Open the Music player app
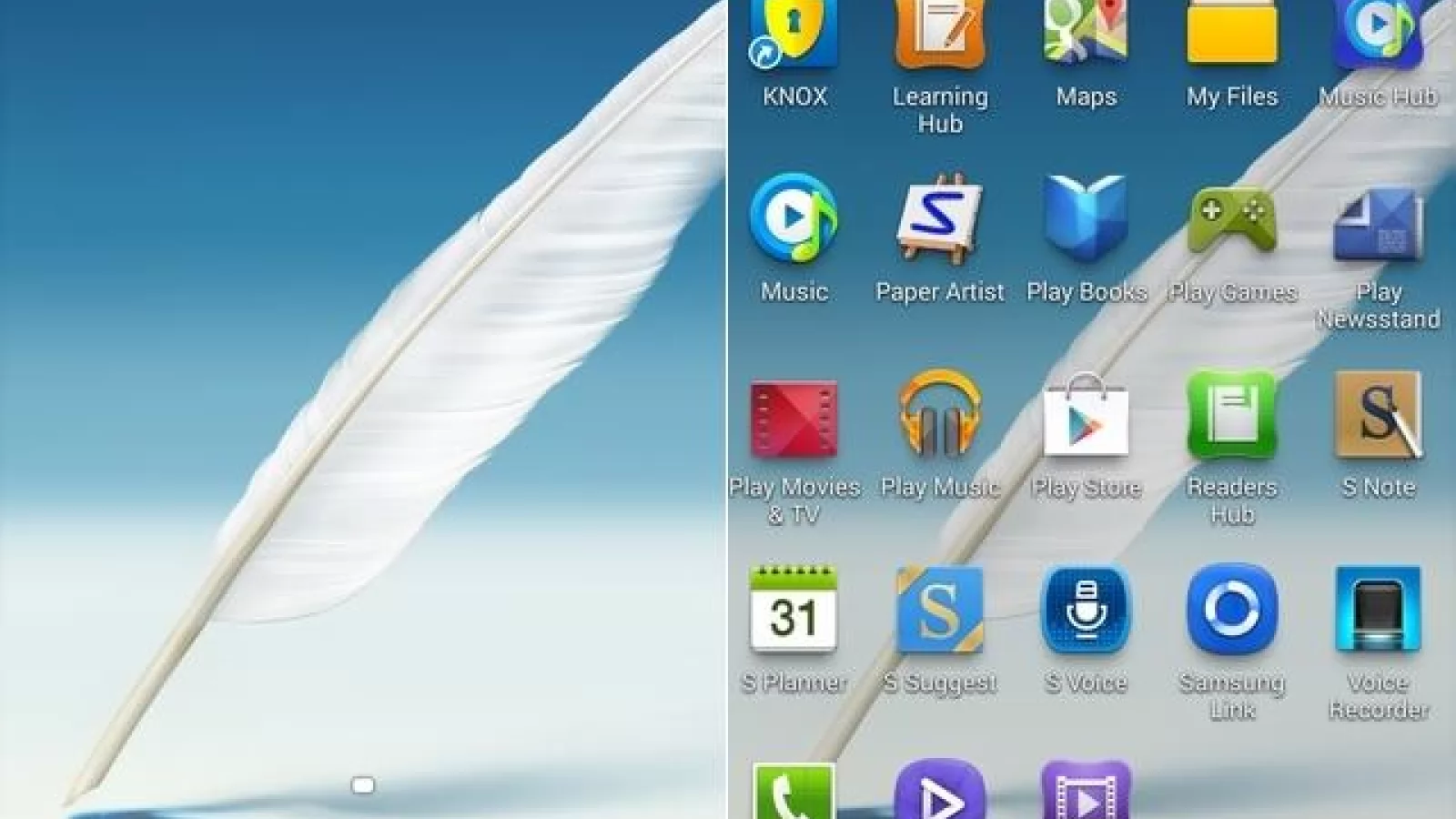The image size is (1456, 819). pyautogui.click(x=794, y=218)
